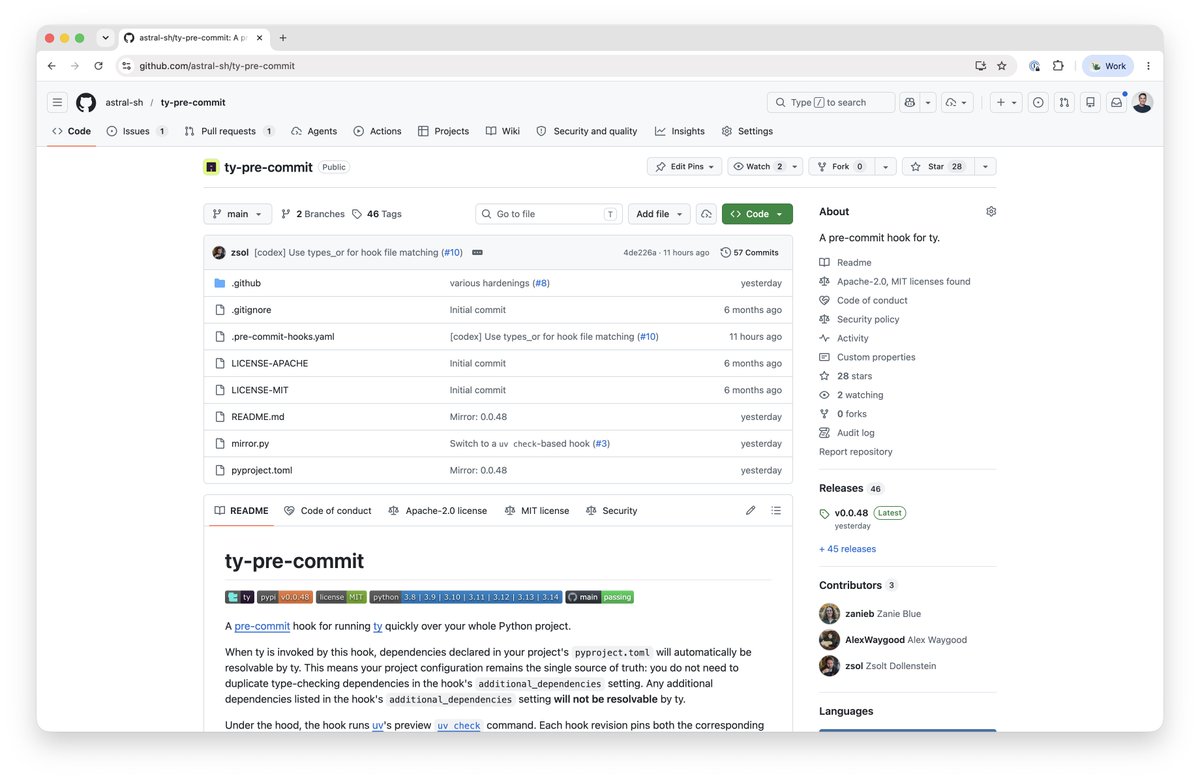Open LICENSE-APACHE file
This screenshot has height=780, width=1200.
click(270, 363)
